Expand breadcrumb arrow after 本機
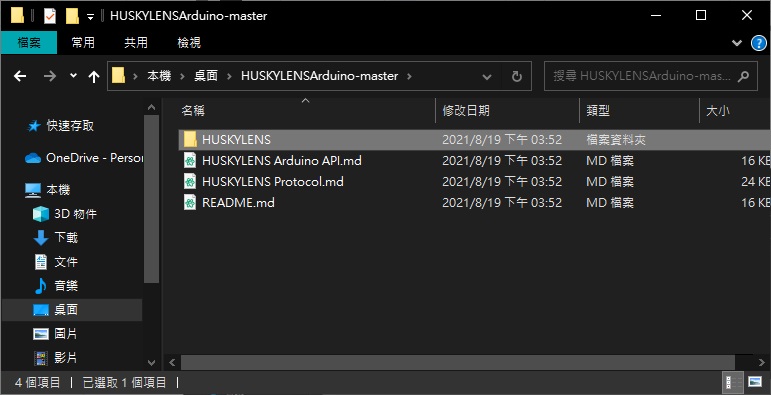This screenshot has width=771, height=395. pos(182,76)
